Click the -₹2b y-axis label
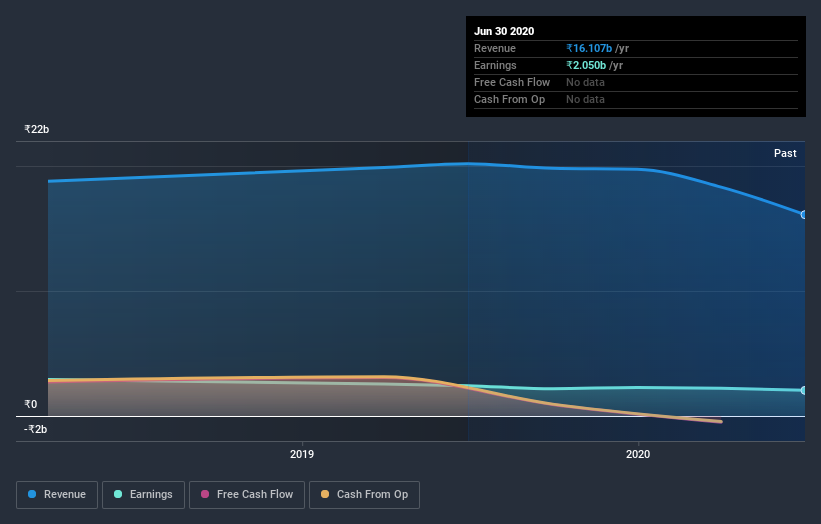821x524 pixels. [x=36, y=429]
